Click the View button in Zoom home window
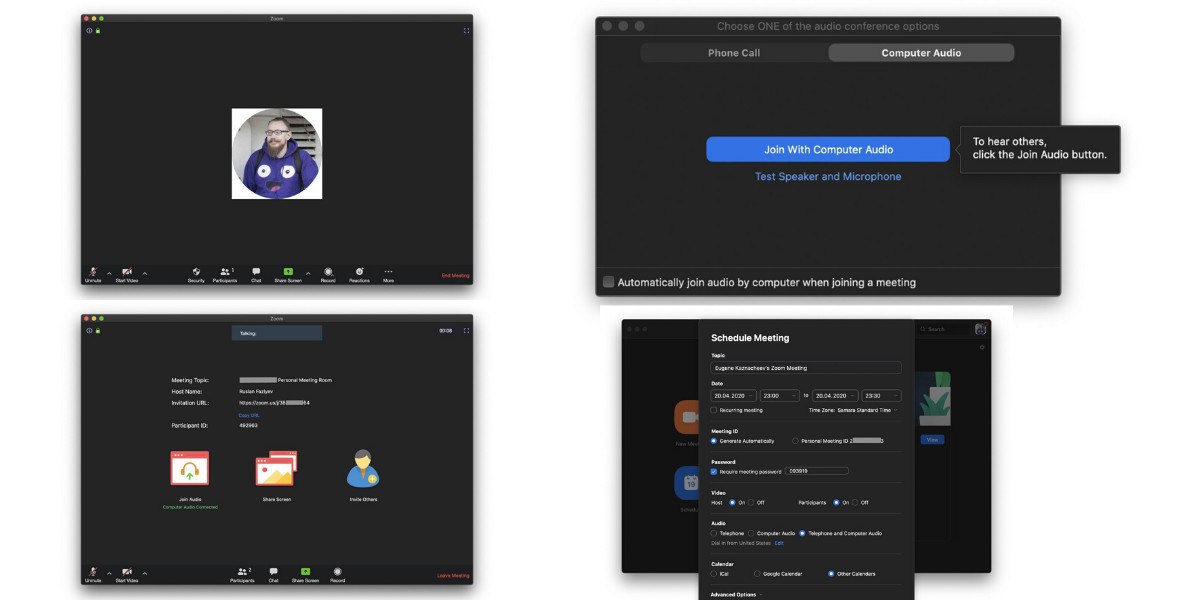This screenshot has height=600, width=1200. coord(933,440)
